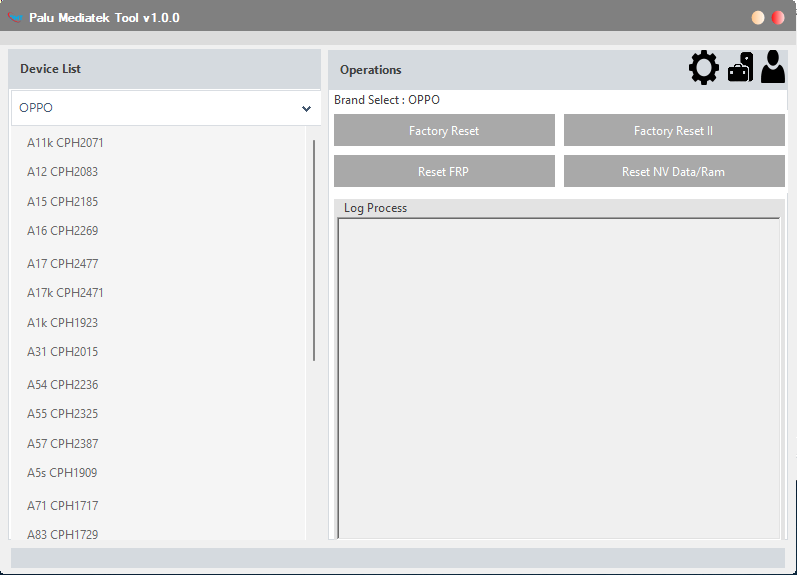Pick A16 CPH2269 in the list
Image resolution: width=797 pixels, height=575 pixels.
click(62, 231)
